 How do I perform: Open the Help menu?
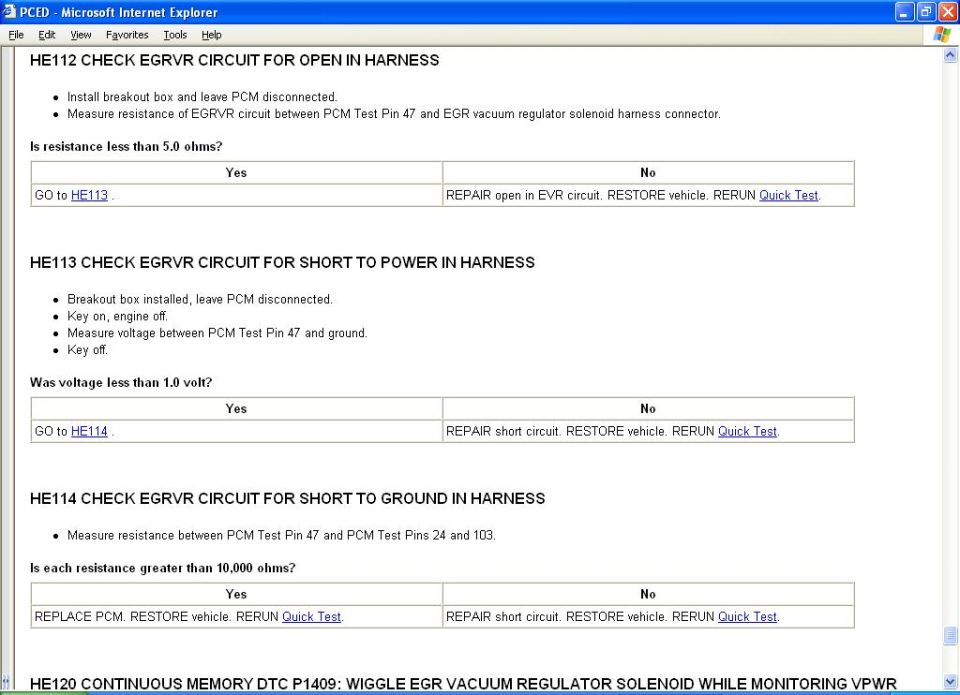click(x=211, y=35)
